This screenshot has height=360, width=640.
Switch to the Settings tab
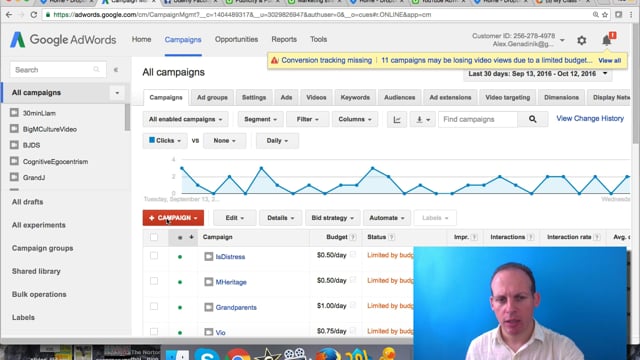click(x=254, y=98)
